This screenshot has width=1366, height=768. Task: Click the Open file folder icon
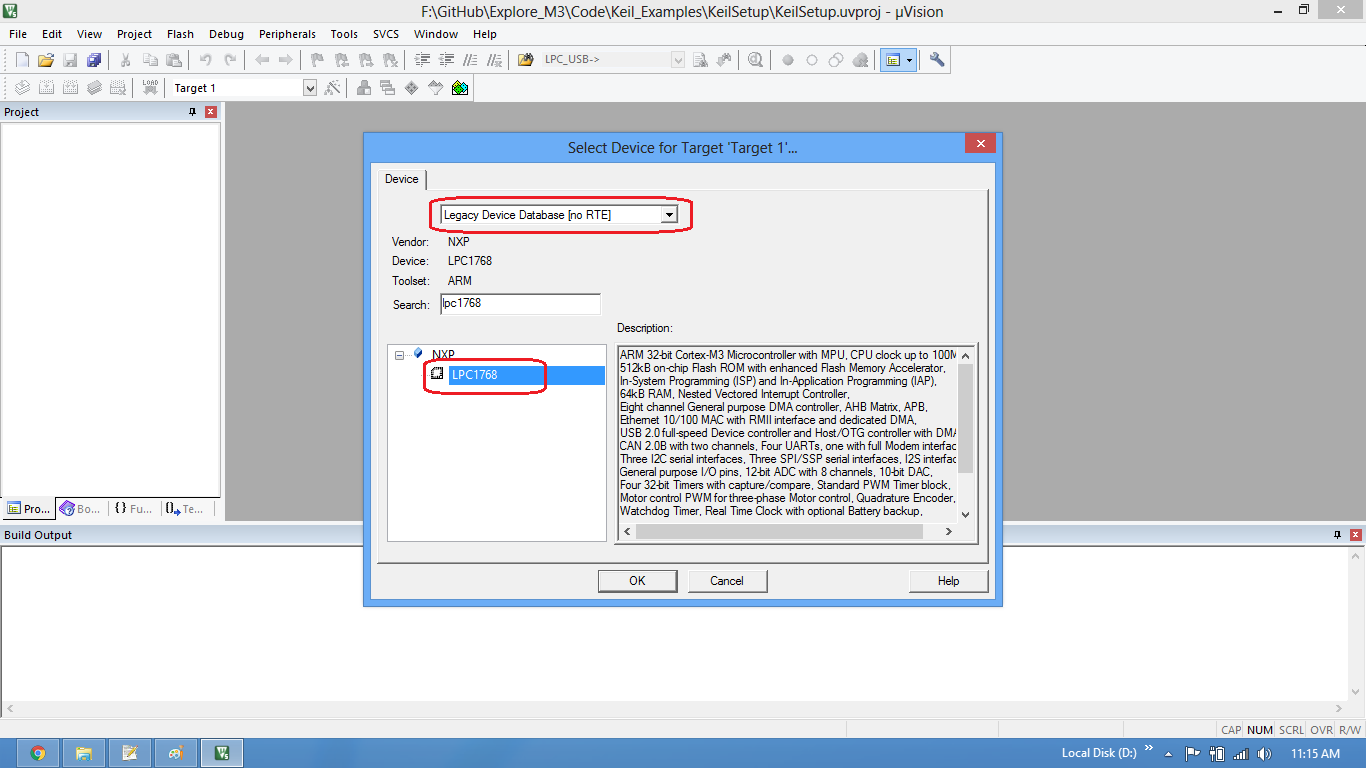click(x=46, y=60)
